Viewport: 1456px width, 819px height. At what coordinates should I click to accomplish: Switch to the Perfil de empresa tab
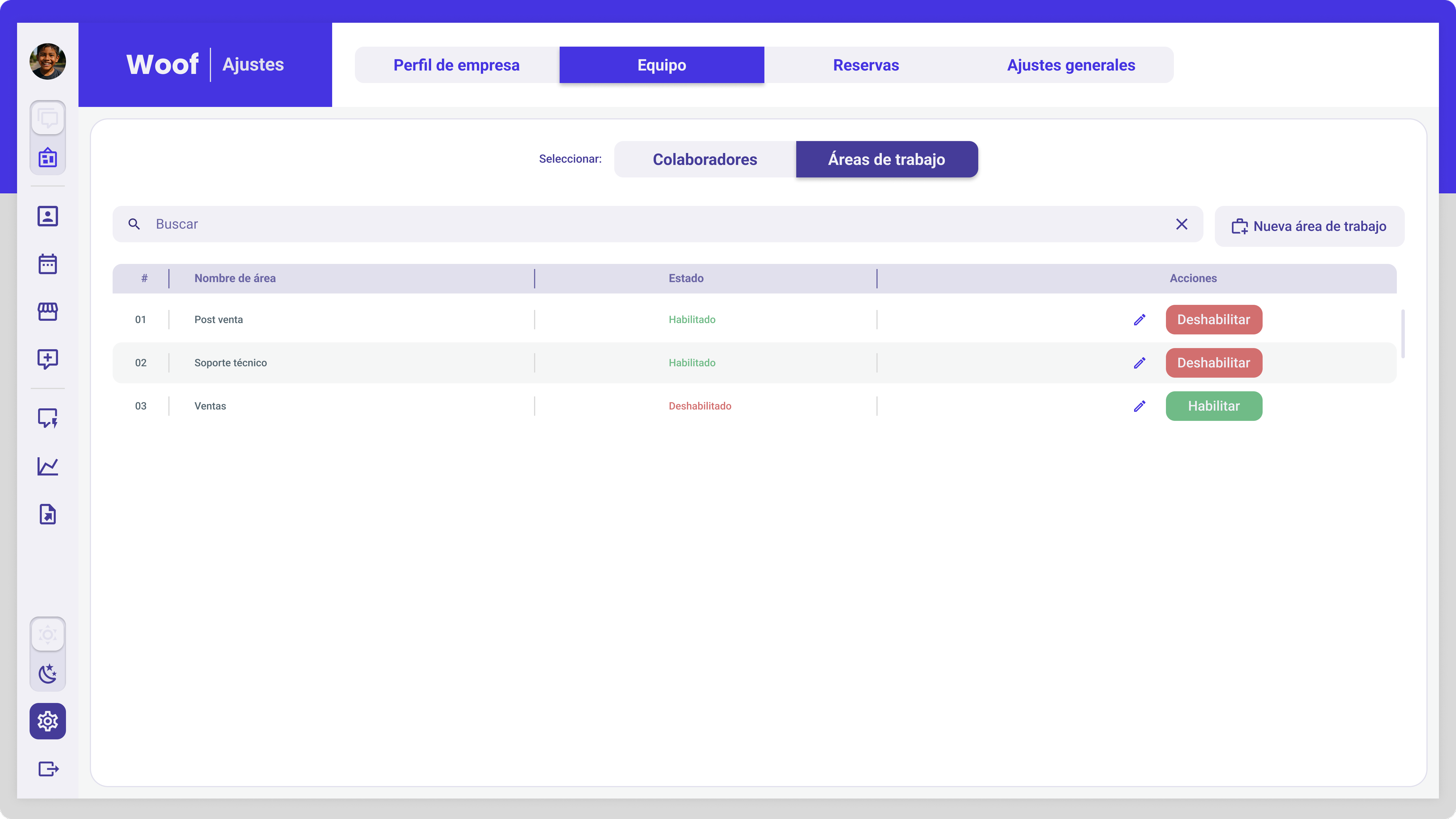456,65
